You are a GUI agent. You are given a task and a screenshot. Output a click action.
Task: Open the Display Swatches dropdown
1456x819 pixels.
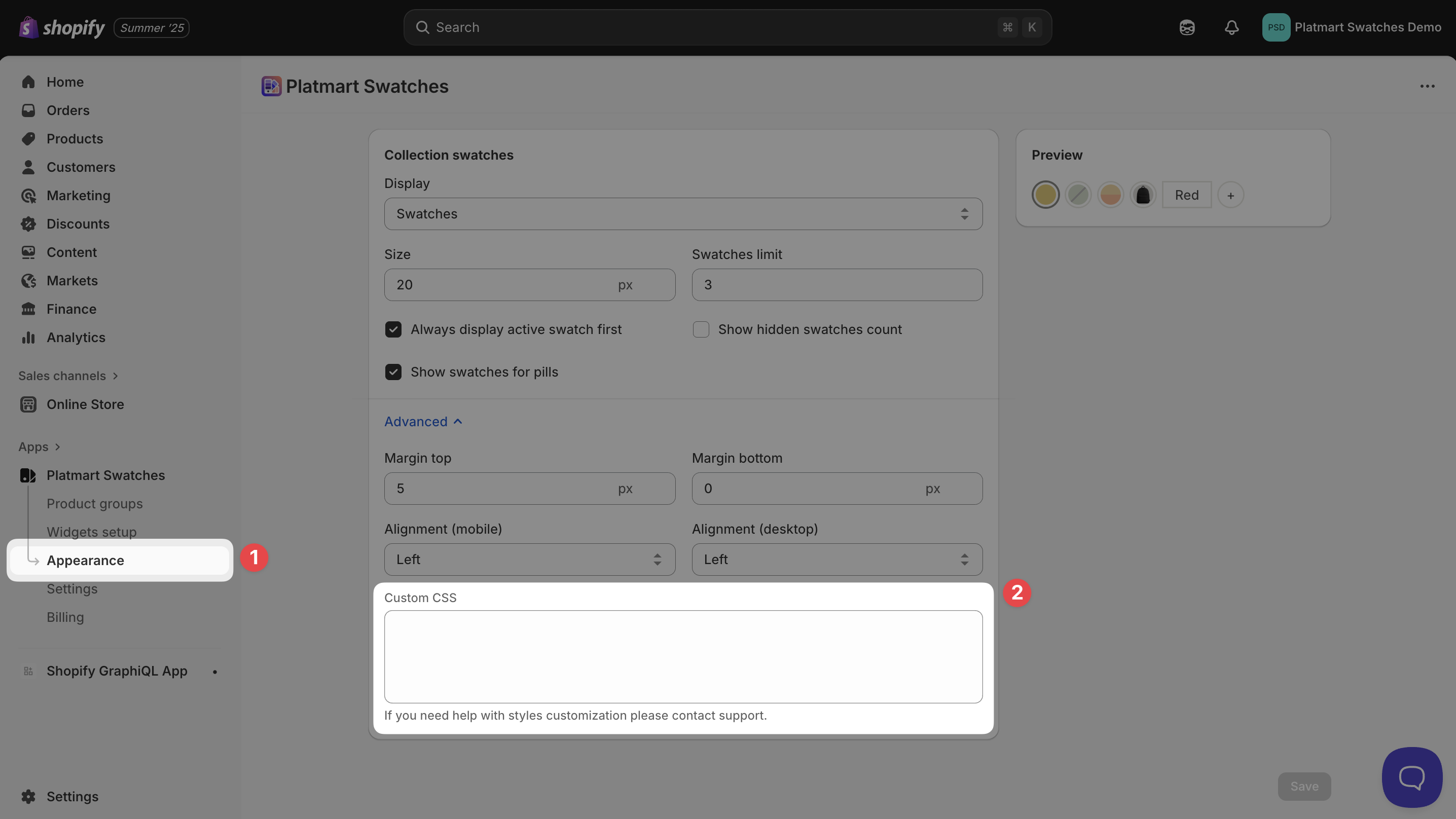tap(683, 214)
